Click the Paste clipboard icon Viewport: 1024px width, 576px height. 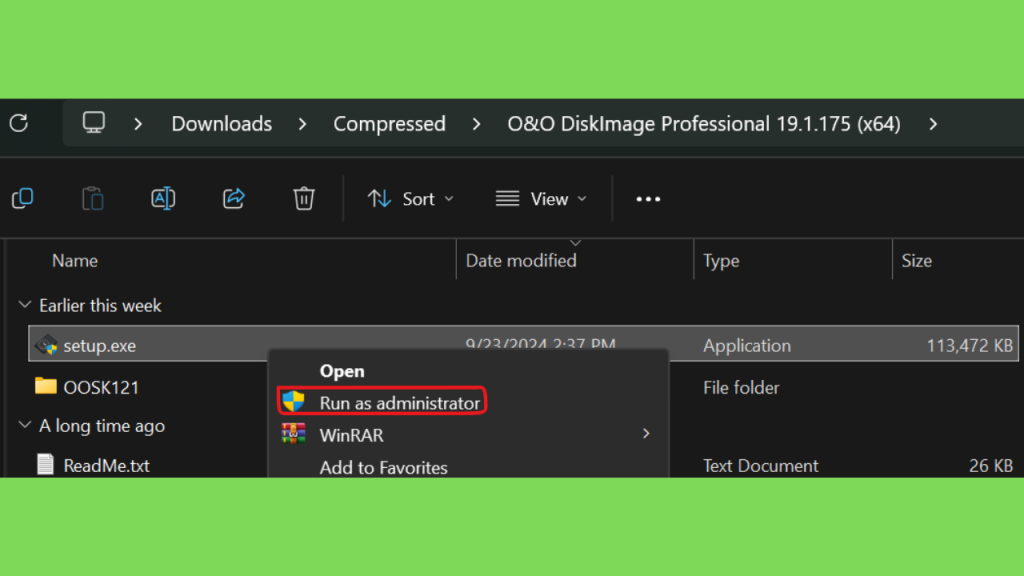point(93,199)
